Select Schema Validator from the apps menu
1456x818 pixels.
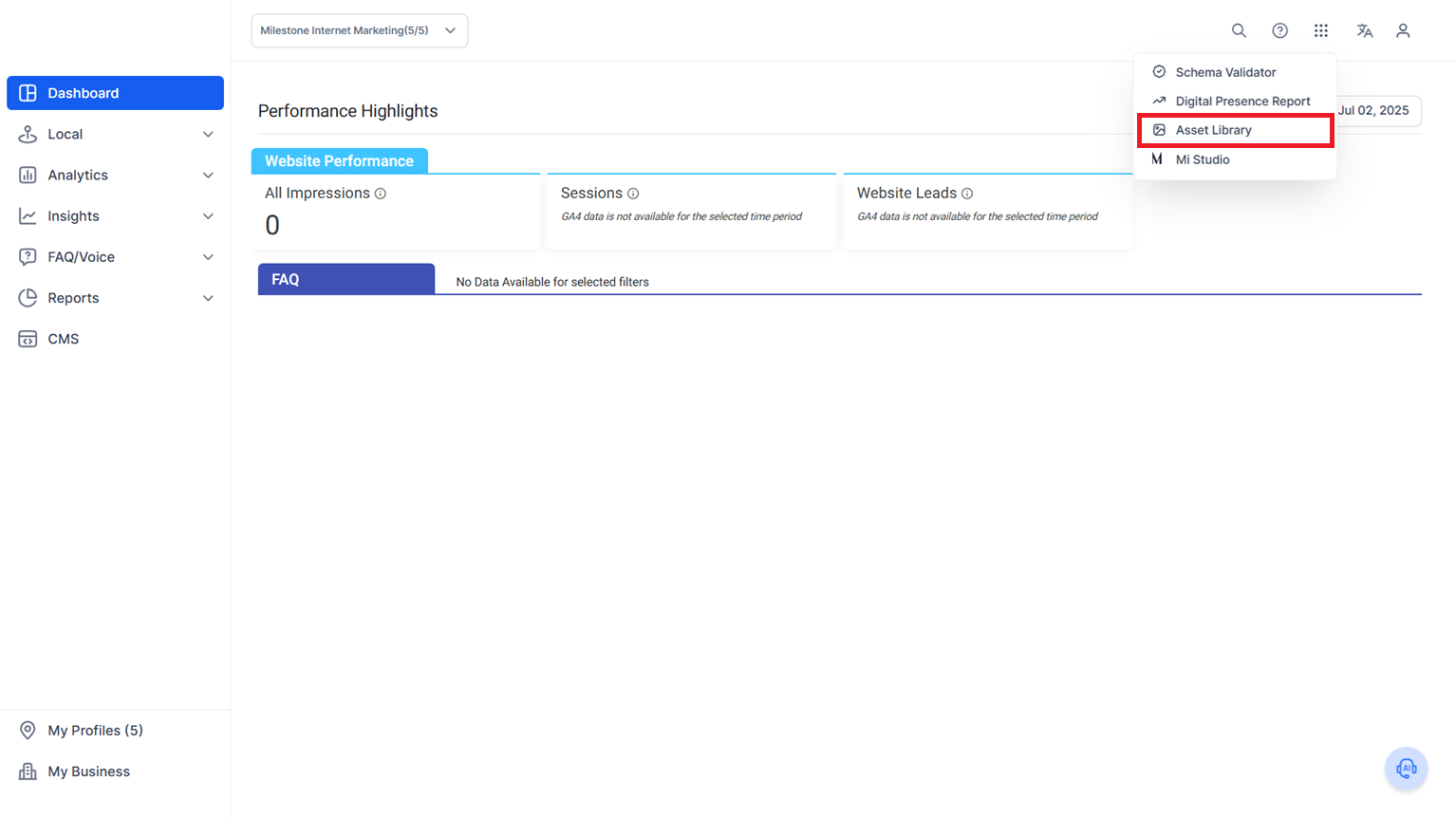[1235, 72]
